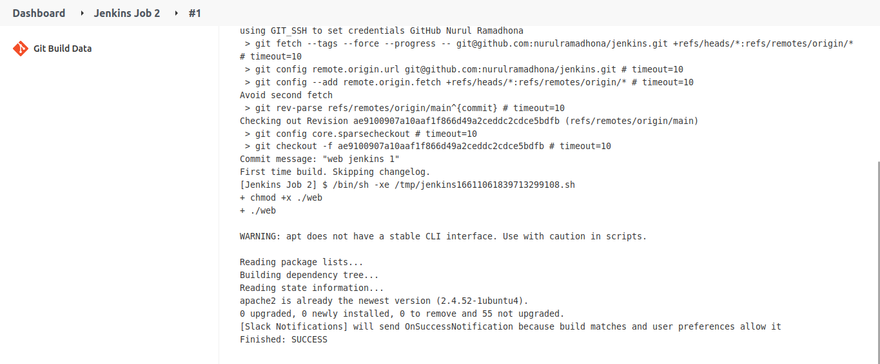Click the apt WARNING message line
Image resolution: width=880 pixels, height=364 pixels.
(443, 236)
